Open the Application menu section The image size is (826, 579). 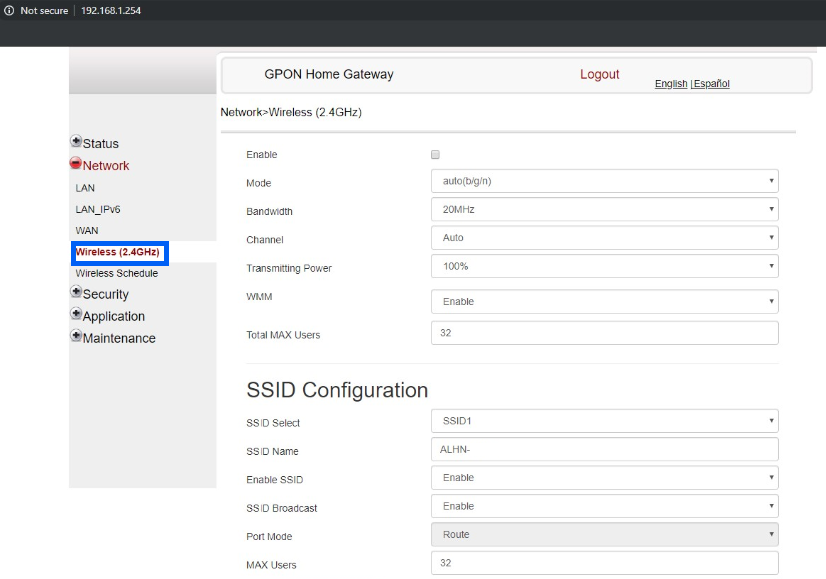pos(114,316)
